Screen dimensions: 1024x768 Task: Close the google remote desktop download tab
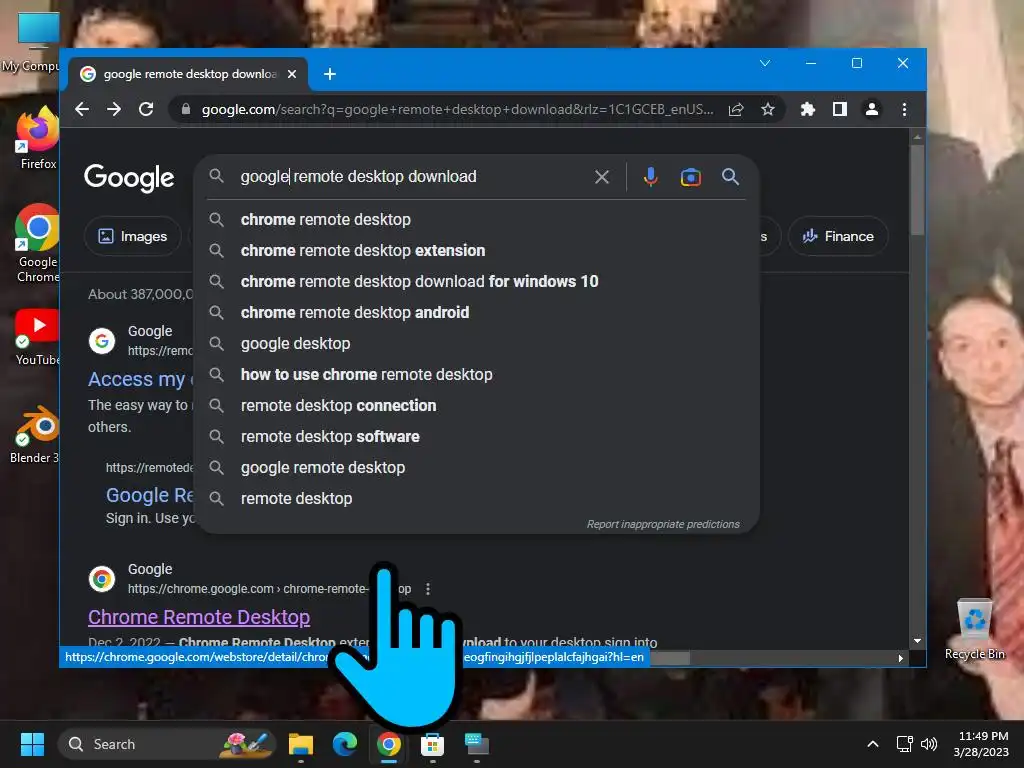tap(292, 74)
